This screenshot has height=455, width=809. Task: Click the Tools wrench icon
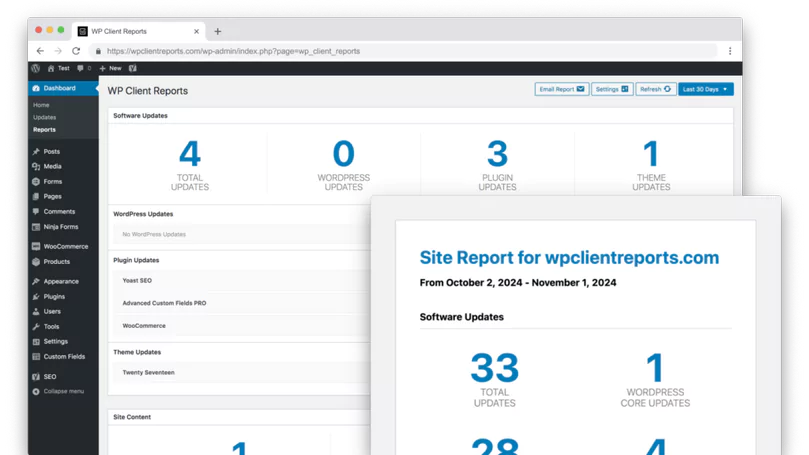point(36,327)
